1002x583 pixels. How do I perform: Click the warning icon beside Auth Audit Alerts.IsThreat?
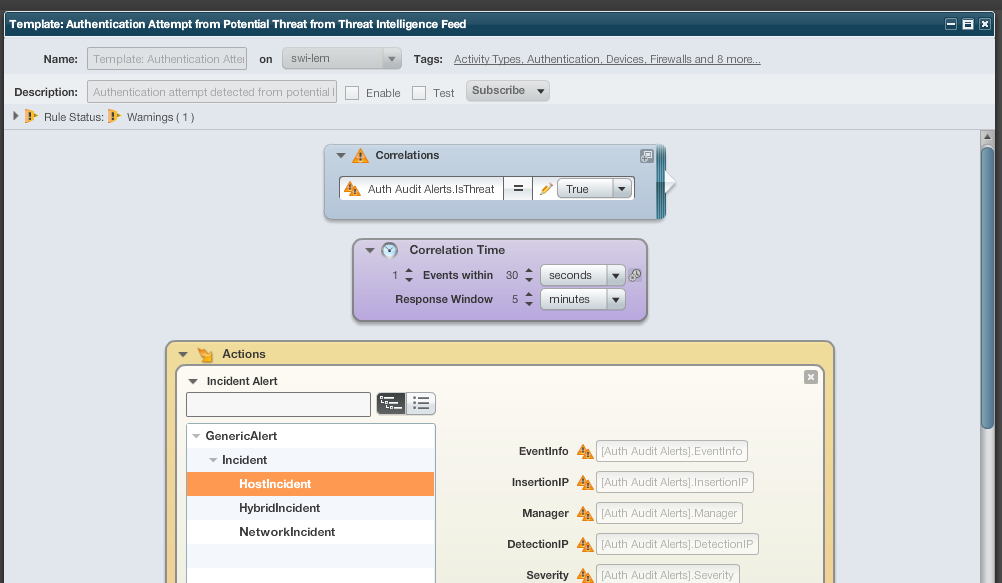tap(352, 189)
